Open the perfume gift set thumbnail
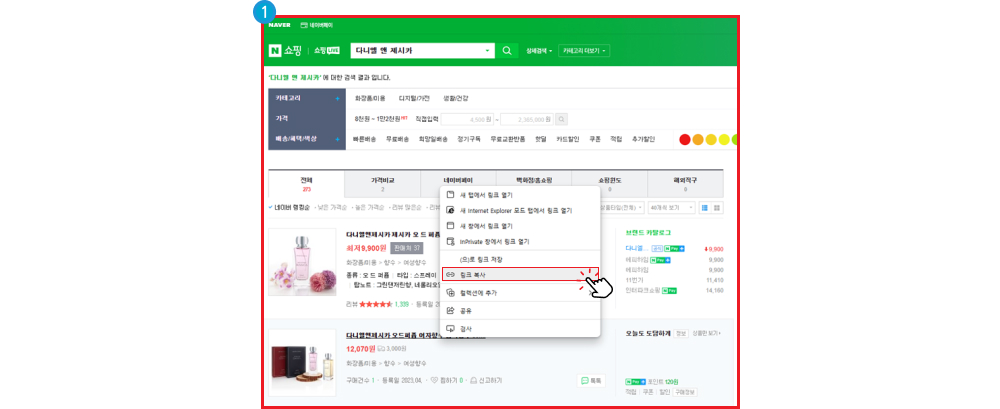 pos(302,363)
